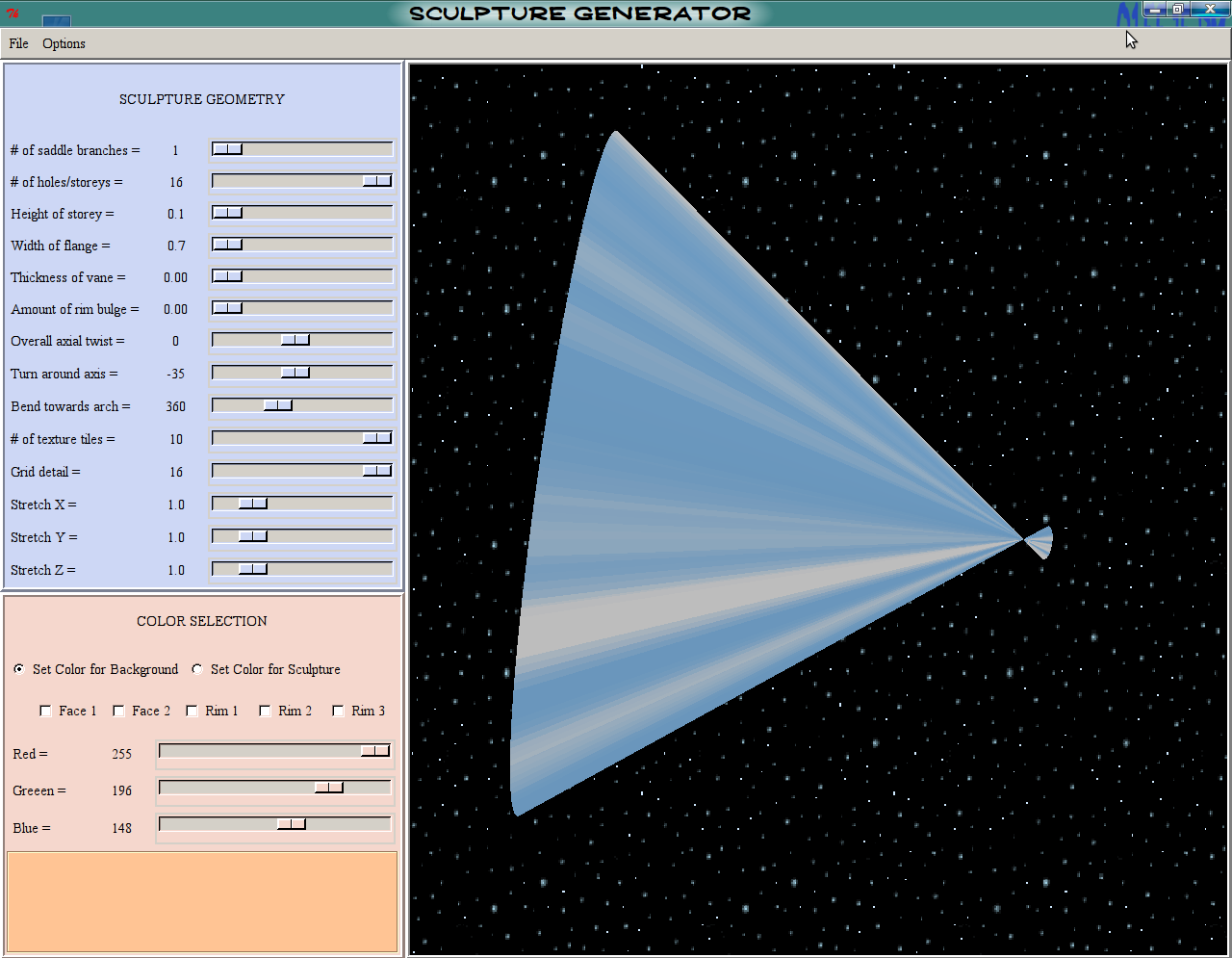
Task: Minimize the Sculpture Generator window
Action: tap(1155, 10)
